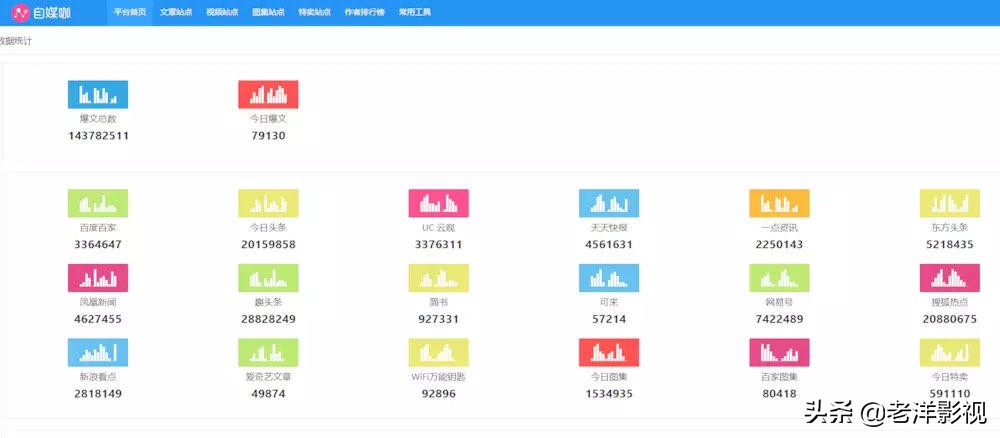Click the WiFi万能钥匙 value 92896

coord(439,393)
